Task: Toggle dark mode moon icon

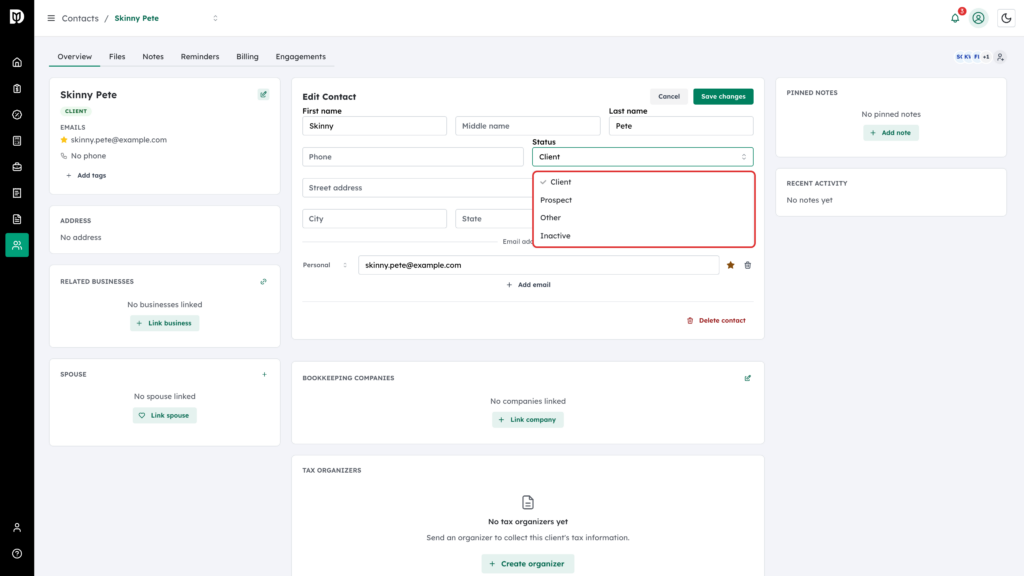Action: pyautogui.click(x=1006, y=18)
